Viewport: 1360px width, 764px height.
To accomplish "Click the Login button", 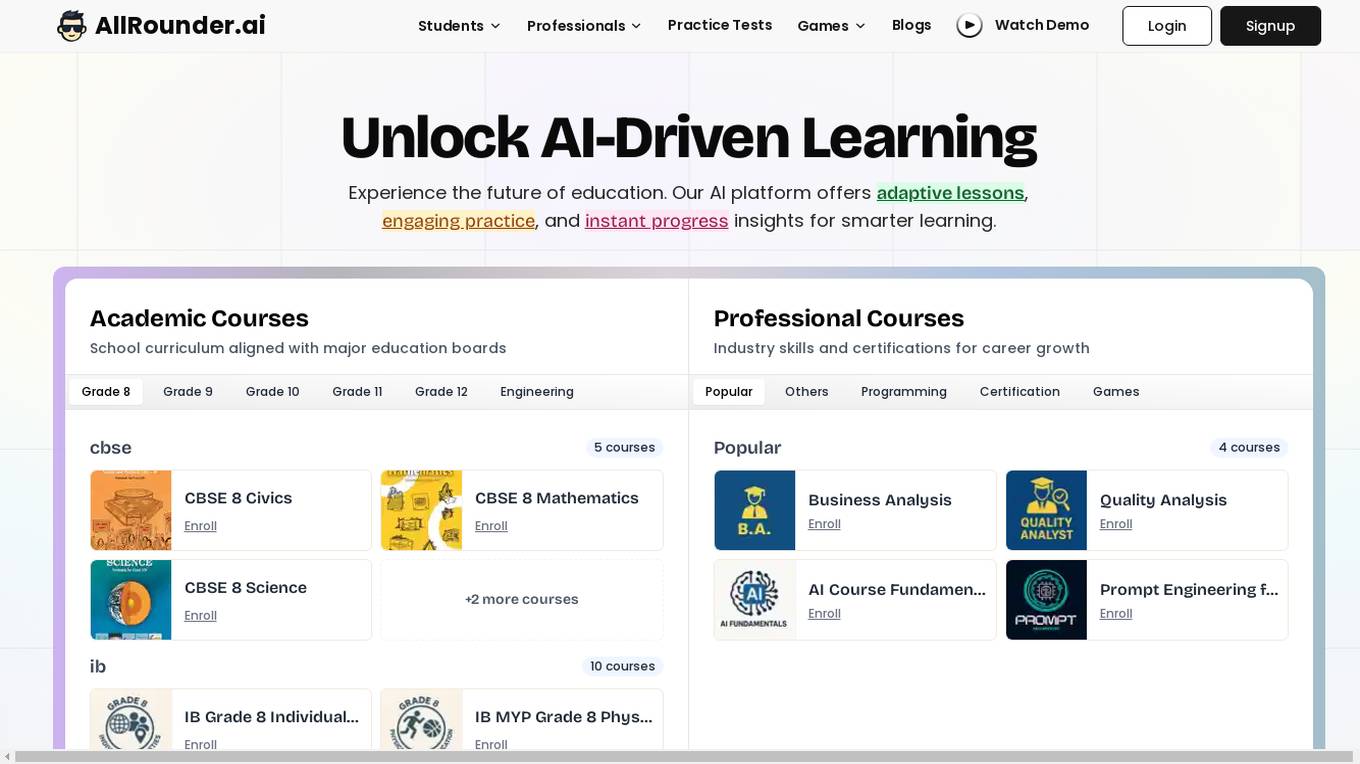I will [1167, 26].
